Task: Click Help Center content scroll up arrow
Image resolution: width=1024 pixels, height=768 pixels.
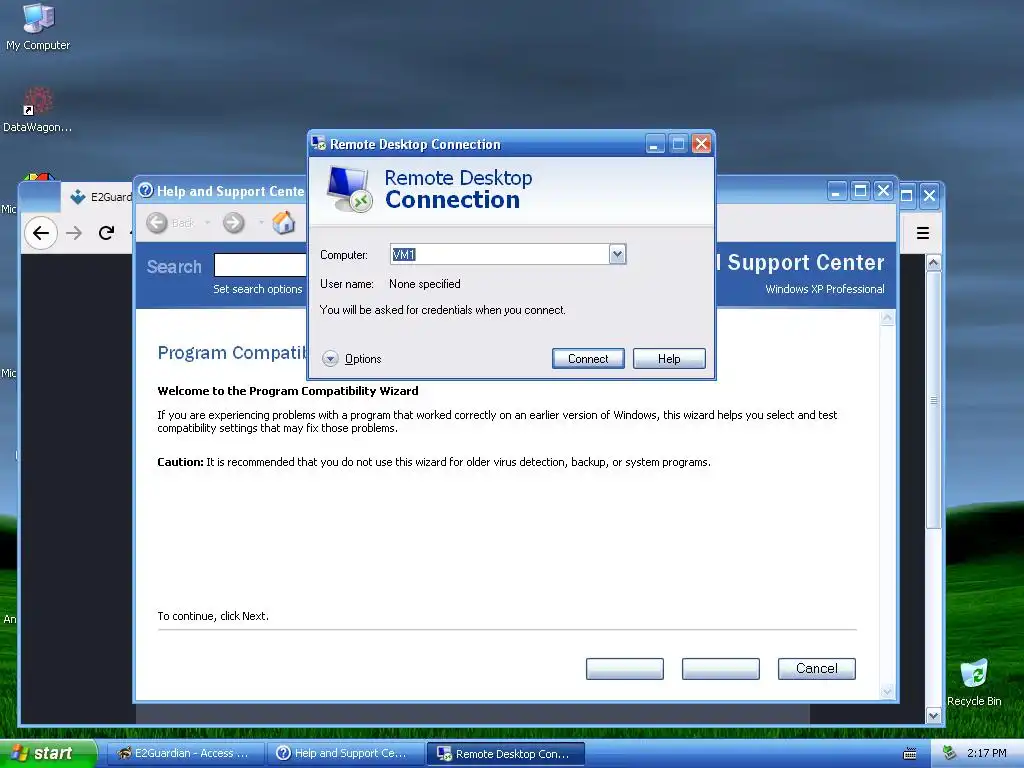Action: point(887,318)
